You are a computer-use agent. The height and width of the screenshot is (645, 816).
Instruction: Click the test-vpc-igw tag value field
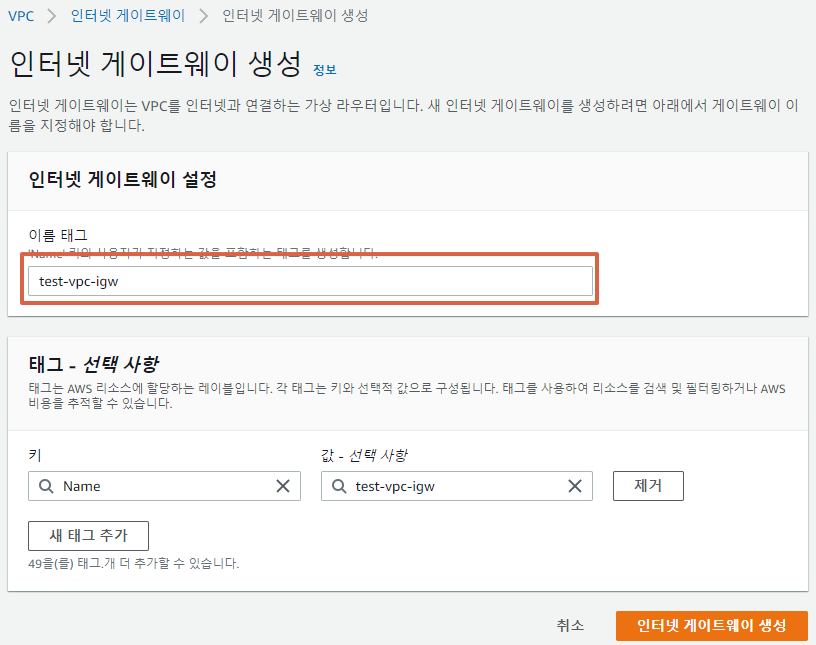click(457, 486)
